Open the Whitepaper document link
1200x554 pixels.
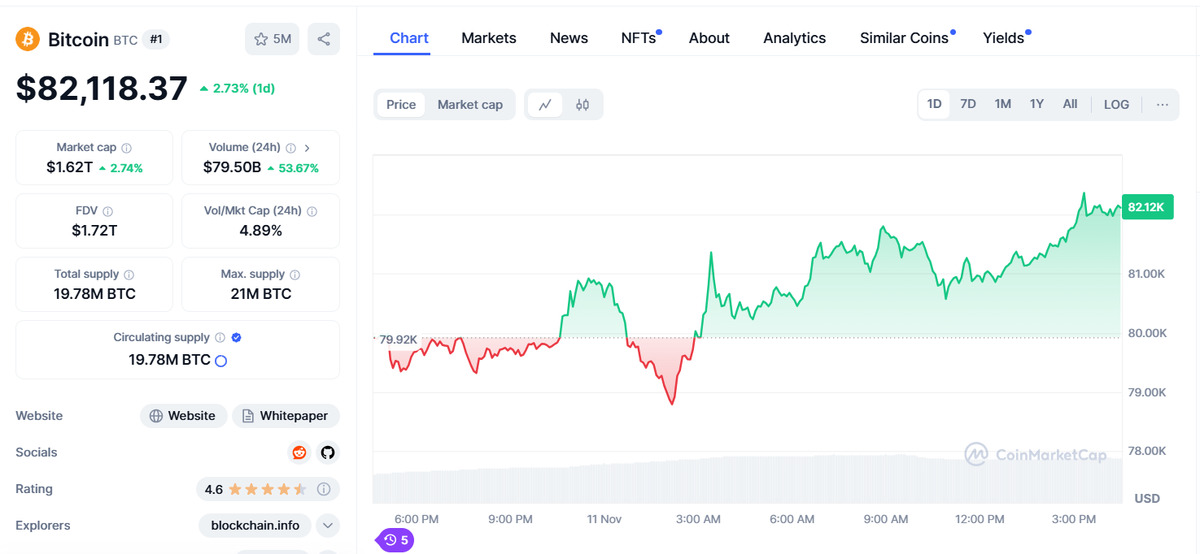[x=286, y=416]
